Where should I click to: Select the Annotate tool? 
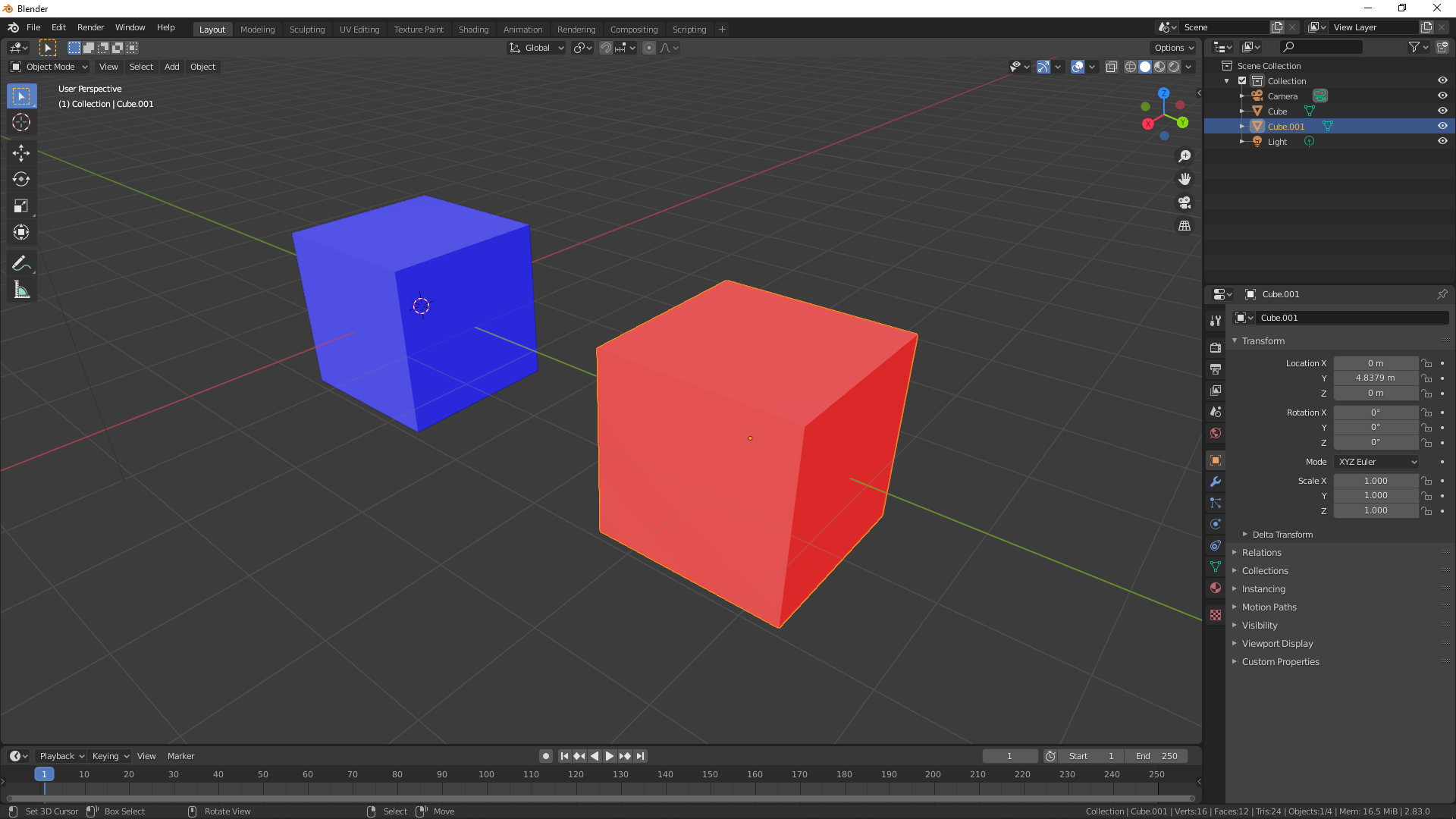point(21,263)
